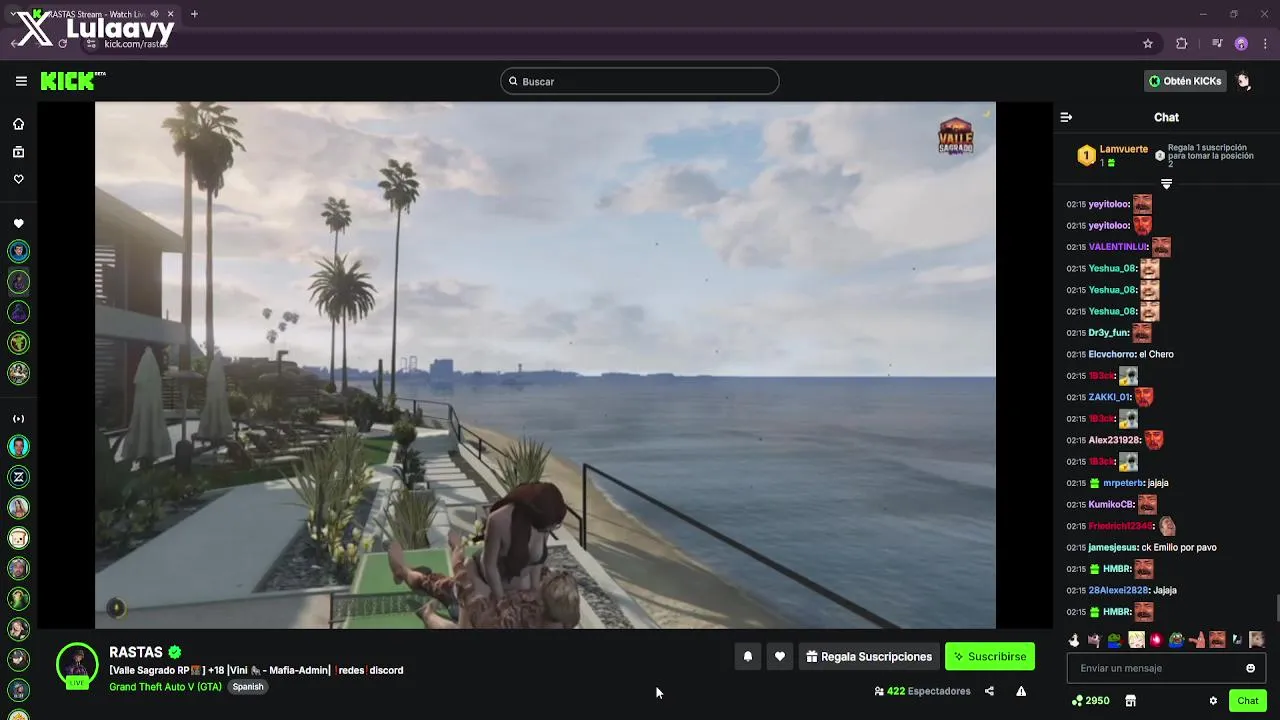Click the Buscar search field

pyautogui.click(x=640, y=81)
